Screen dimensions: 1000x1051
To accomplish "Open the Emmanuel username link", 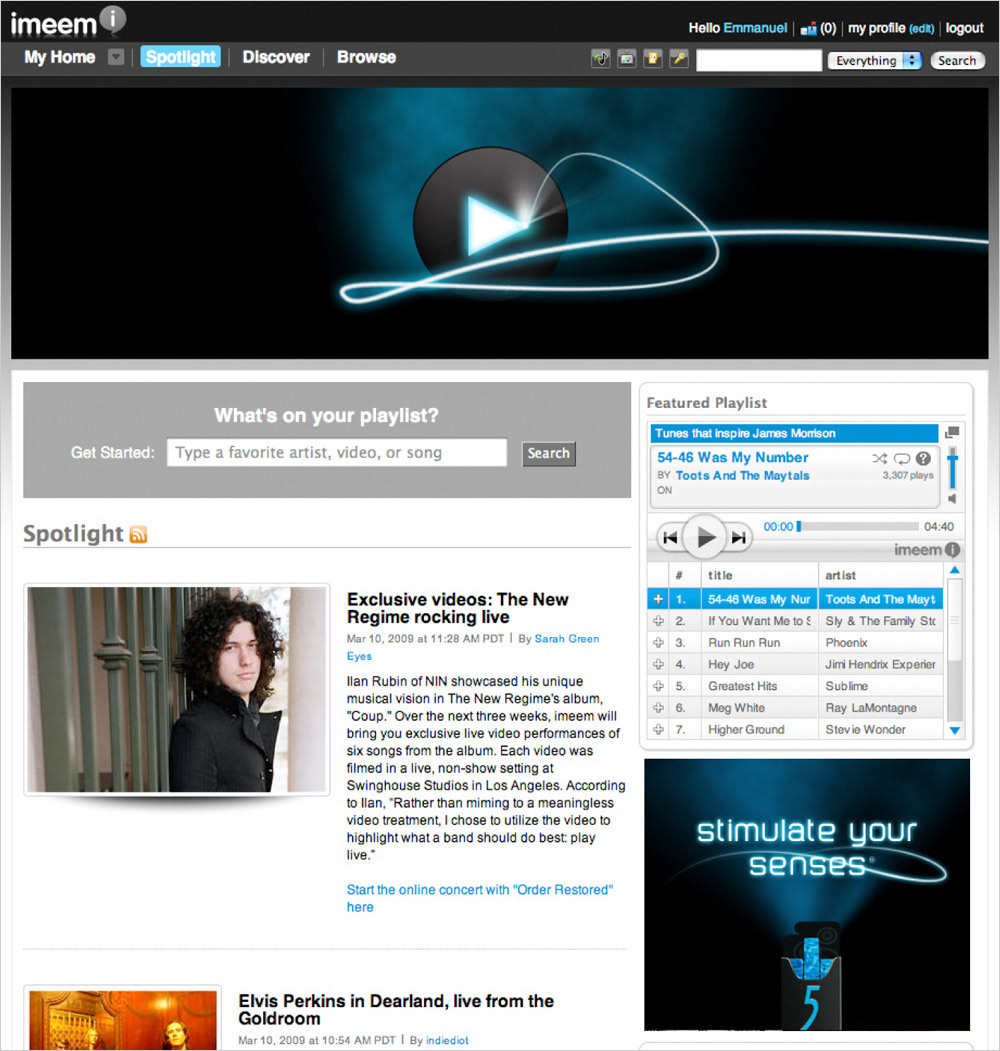I will point(755,28).
